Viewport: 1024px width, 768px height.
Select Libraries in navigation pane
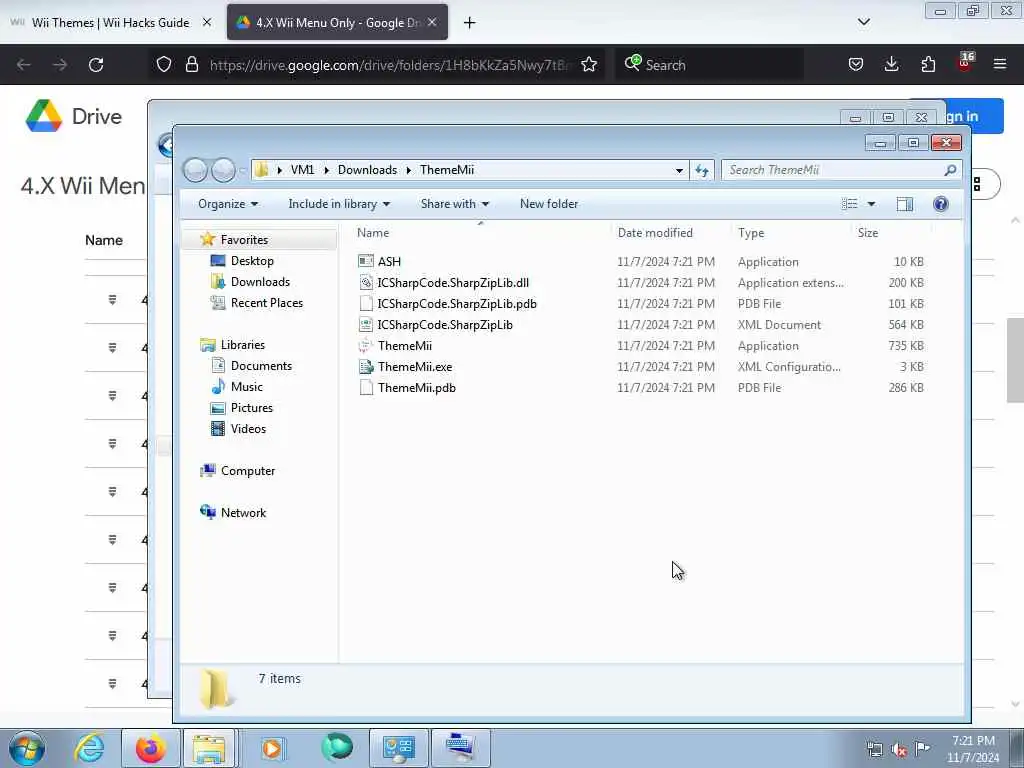pyautogui.click(x=242, y=345)
